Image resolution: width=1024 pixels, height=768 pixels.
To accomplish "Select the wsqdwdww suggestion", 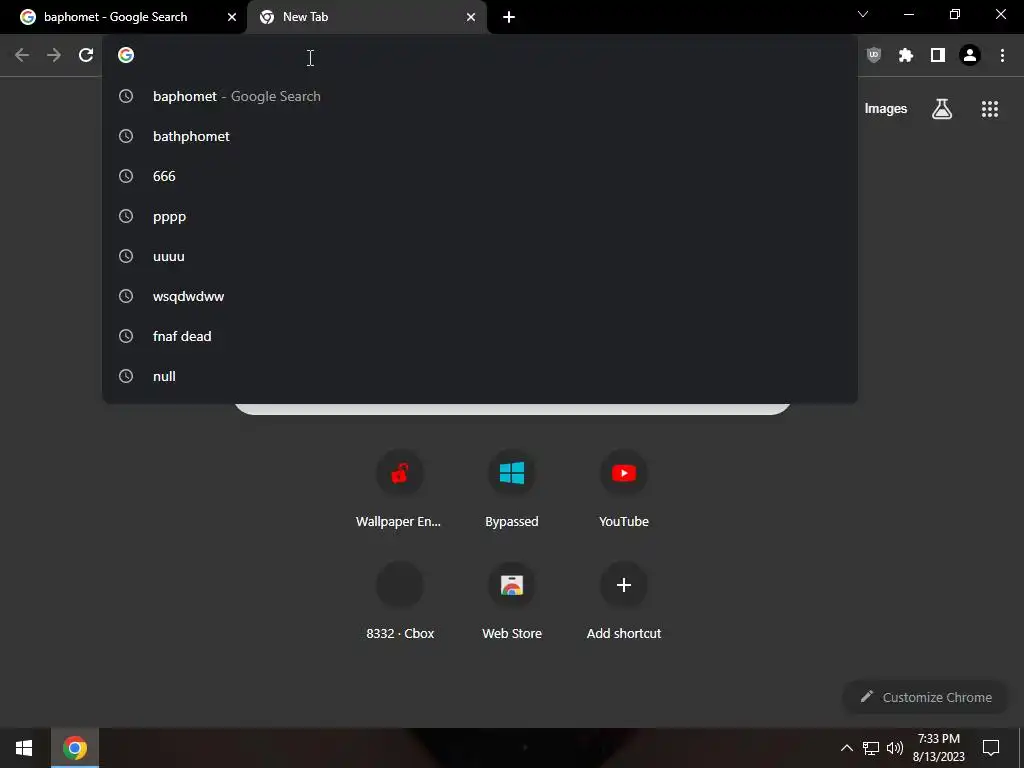I will tap(480, 296).
